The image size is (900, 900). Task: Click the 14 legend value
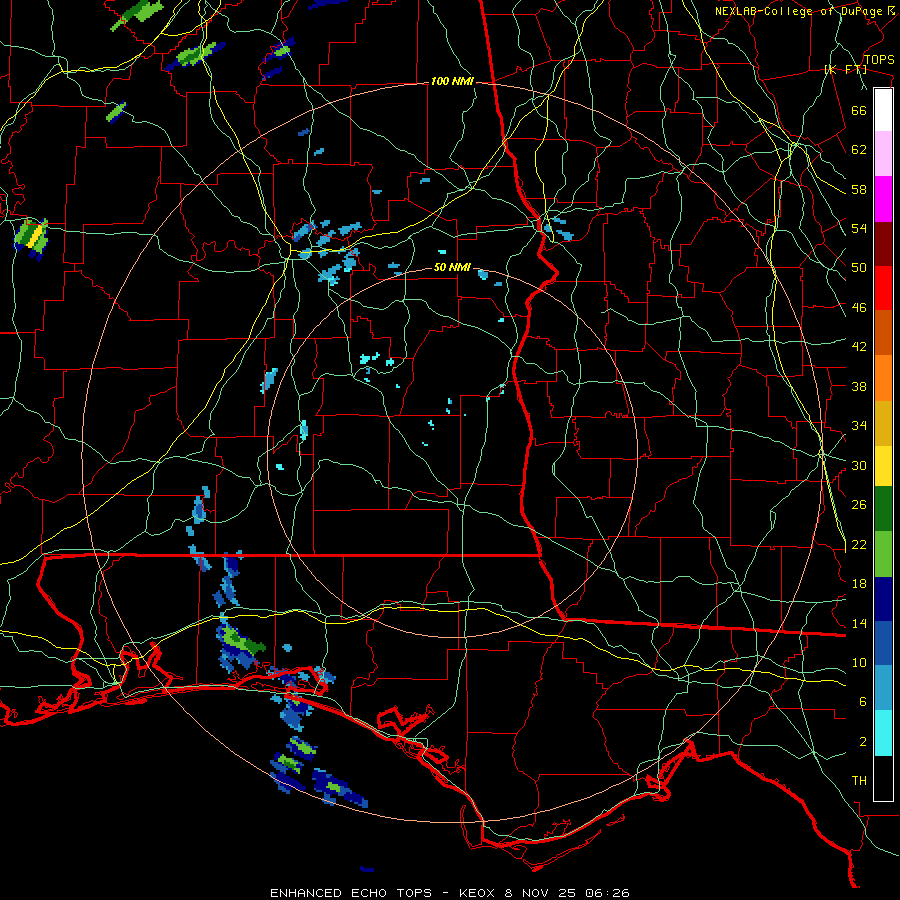(859, 623)
